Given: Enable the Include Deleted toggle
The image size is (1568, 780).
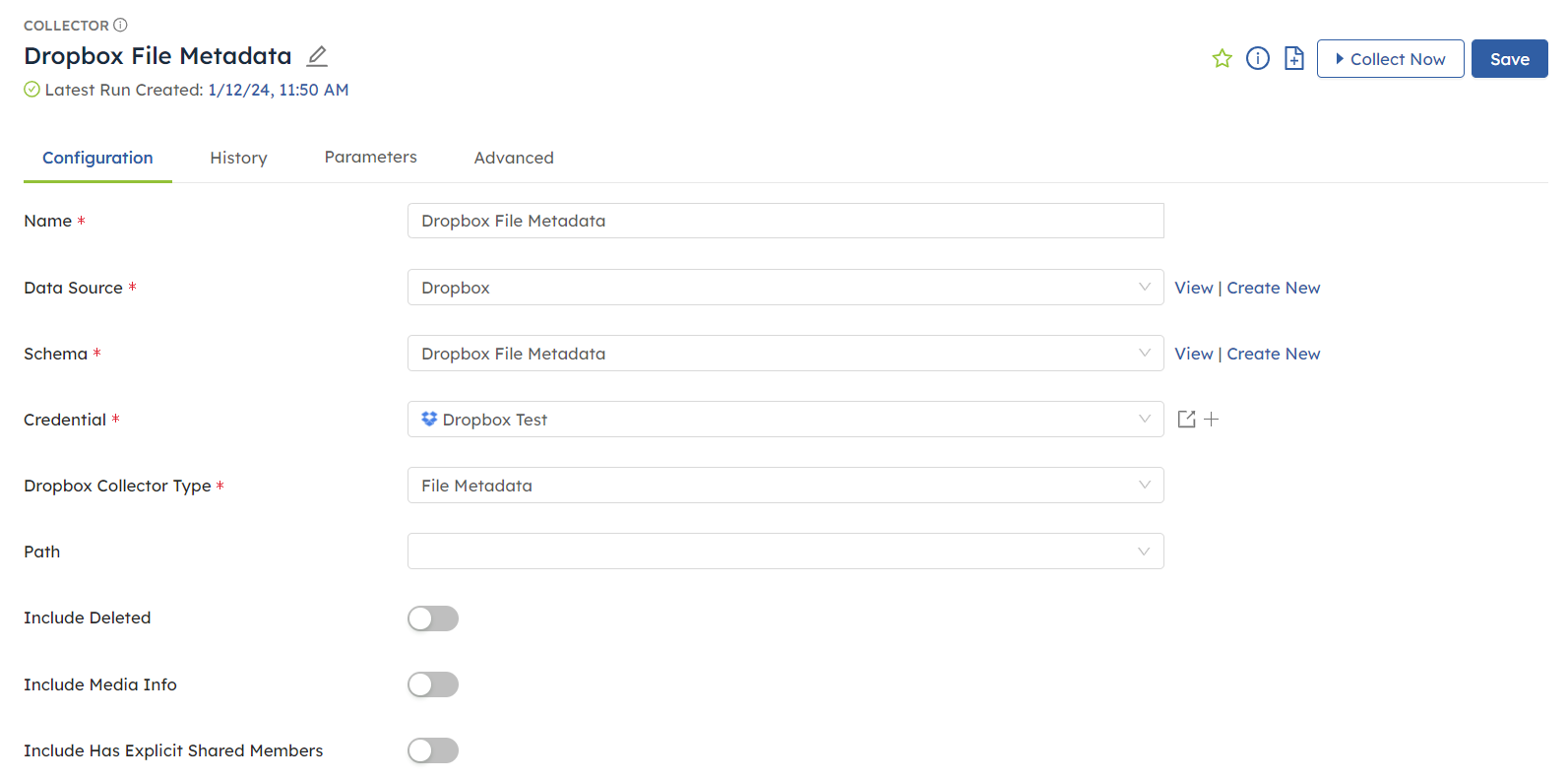Looking at the screenshot, I should pos(433,618).
